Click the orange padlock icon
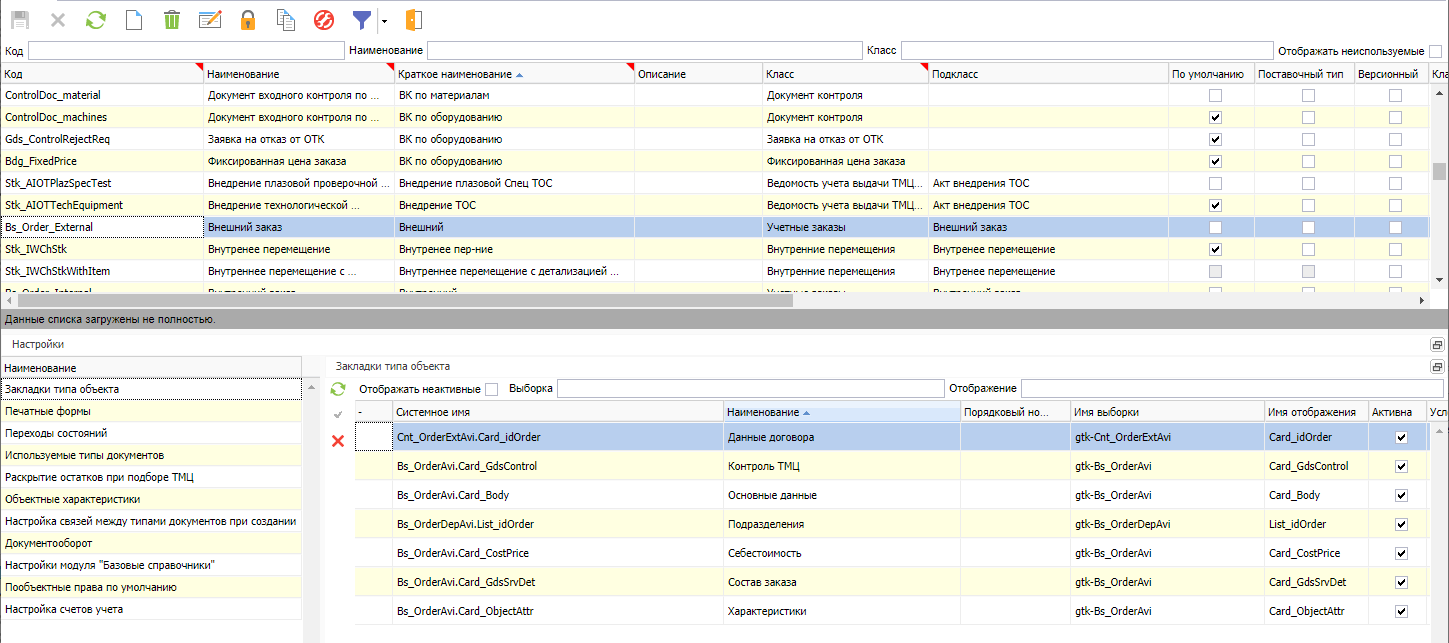 tap(248, 19)
